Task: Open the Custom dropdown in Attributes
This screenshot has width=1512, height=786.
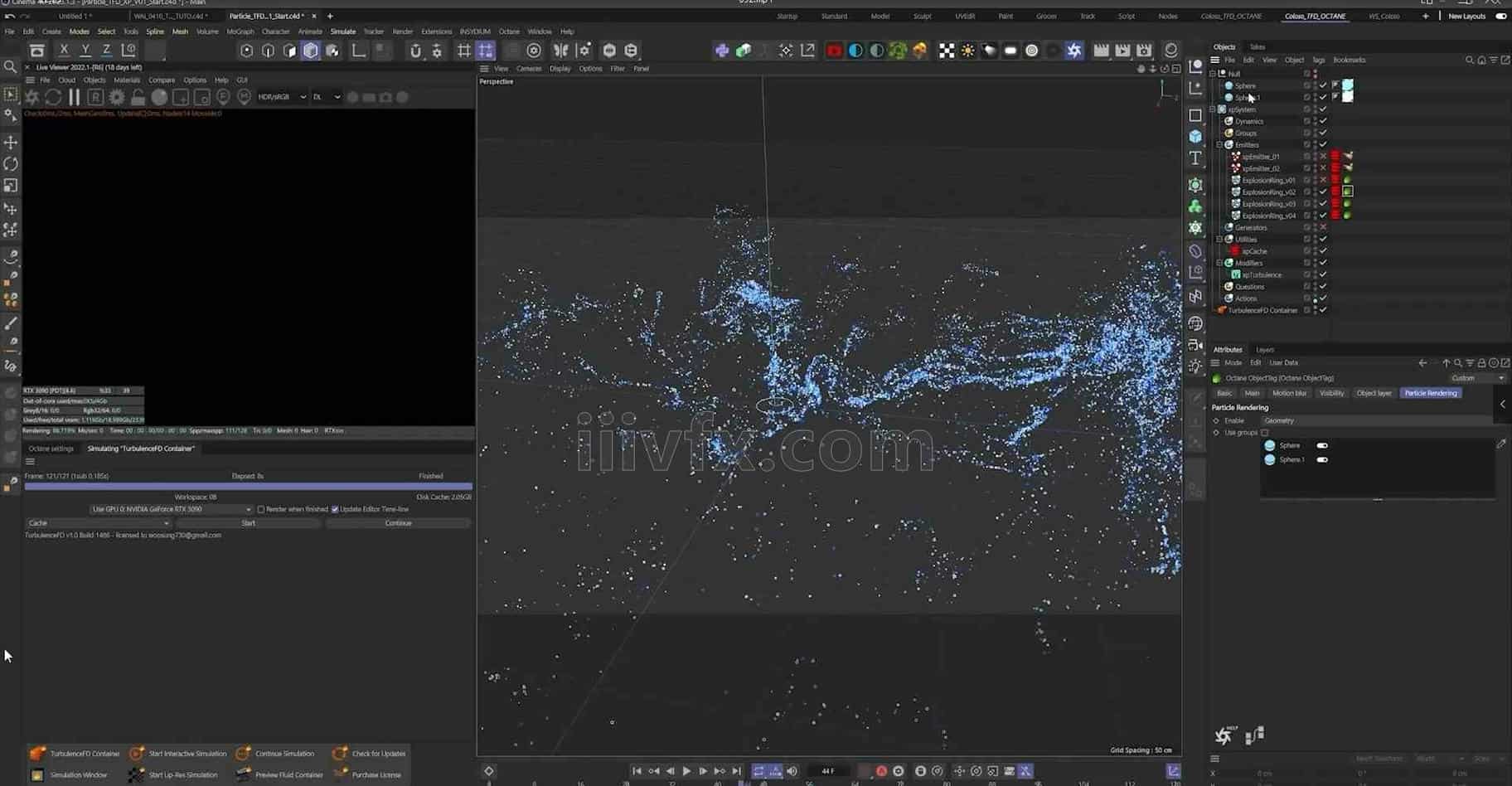Action: 1477,378
